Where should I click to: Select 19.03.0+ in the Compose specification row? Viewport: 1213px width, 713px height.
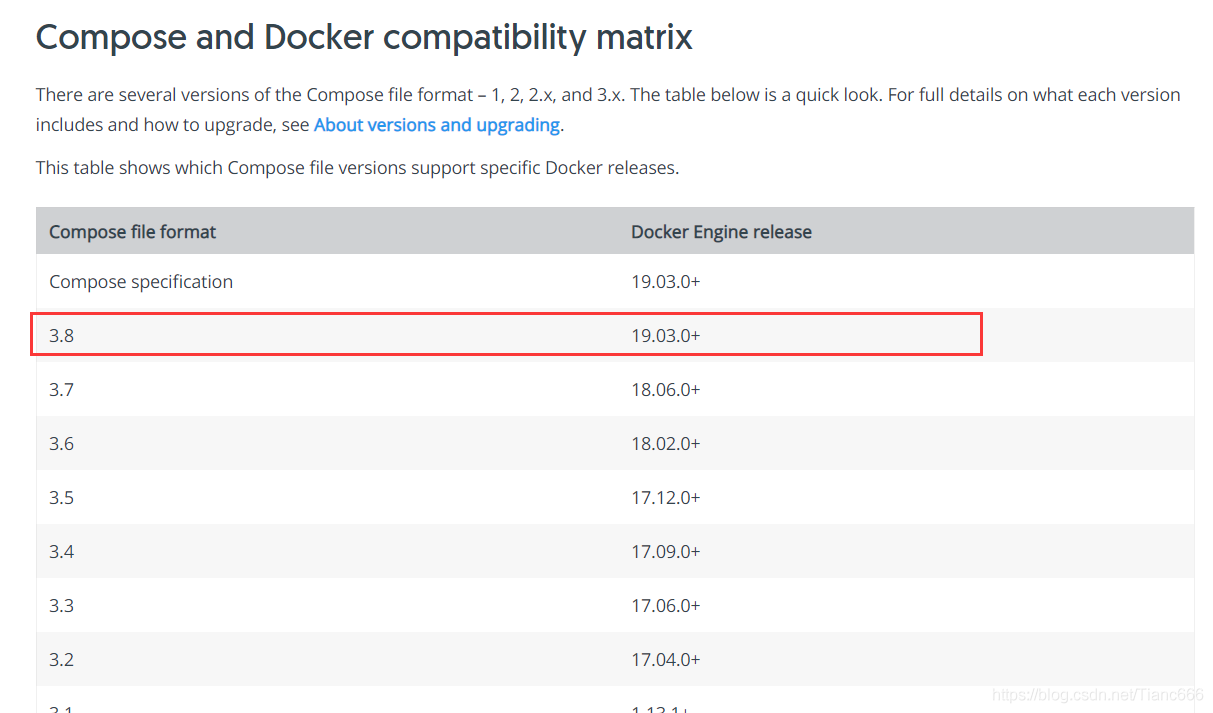pos(666,282)
